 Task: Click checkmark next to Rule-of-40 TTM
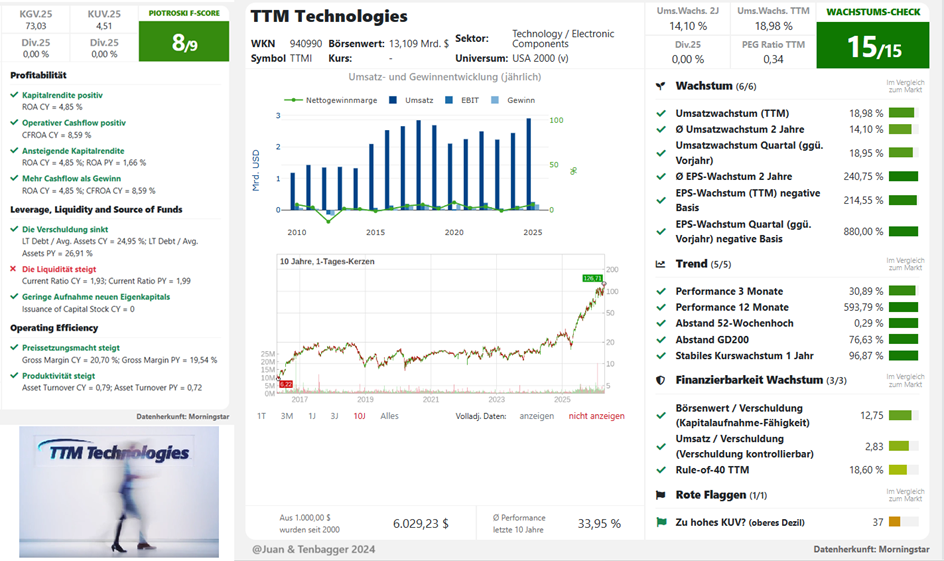tap(661, 470)
